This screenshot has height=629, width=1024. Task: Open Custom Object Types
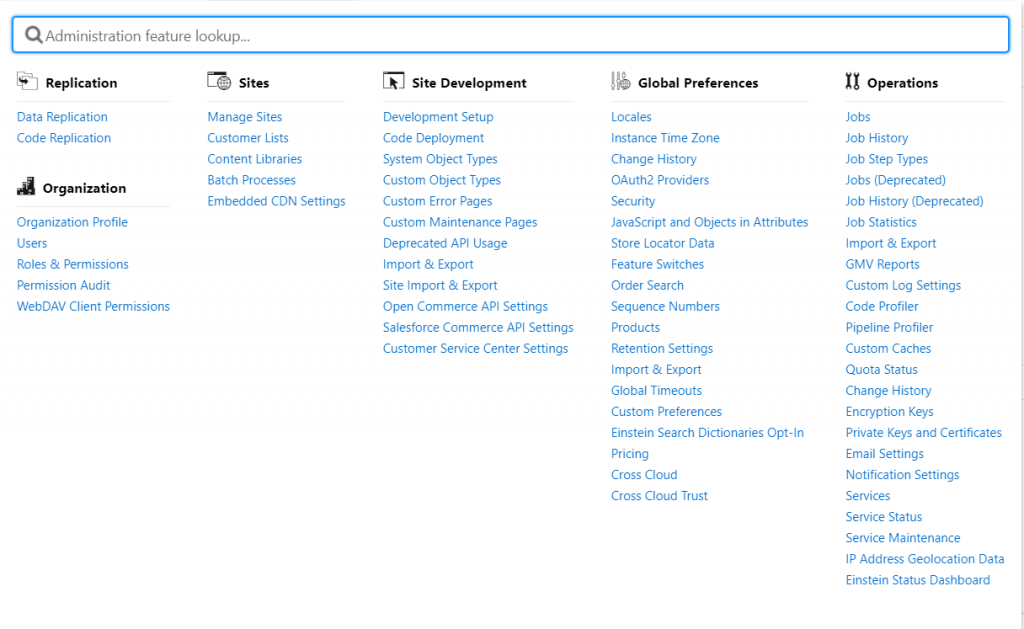click(x=442, y=180)
